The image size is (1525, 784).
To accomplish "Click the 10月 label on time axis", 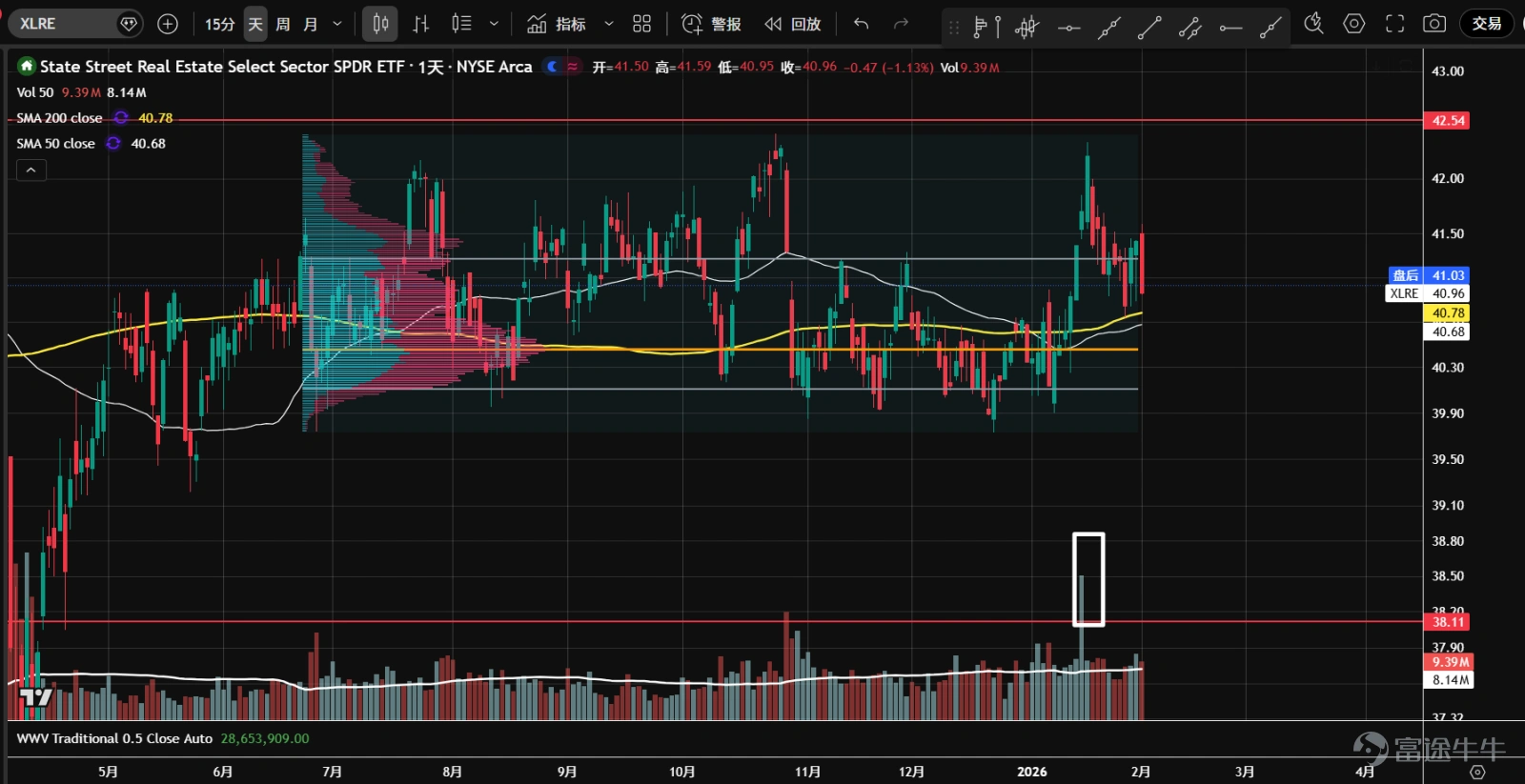I will (x=681, y=772).
